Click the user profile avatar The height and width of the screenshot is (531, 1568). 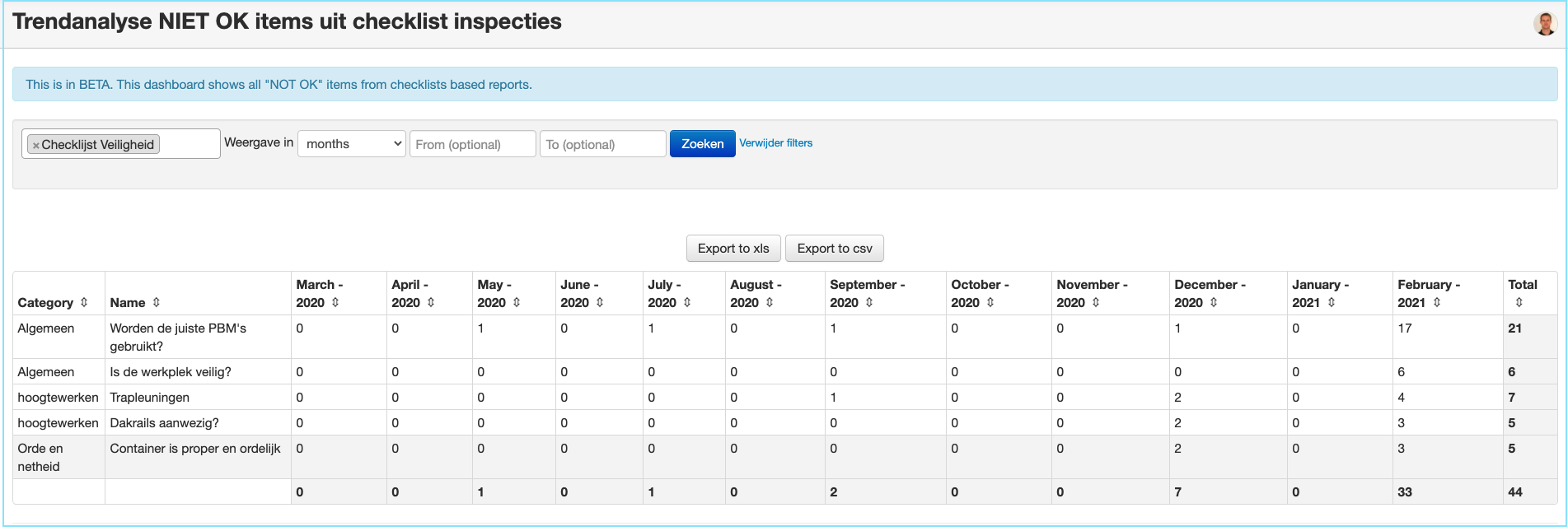[x=1545, y=24]
